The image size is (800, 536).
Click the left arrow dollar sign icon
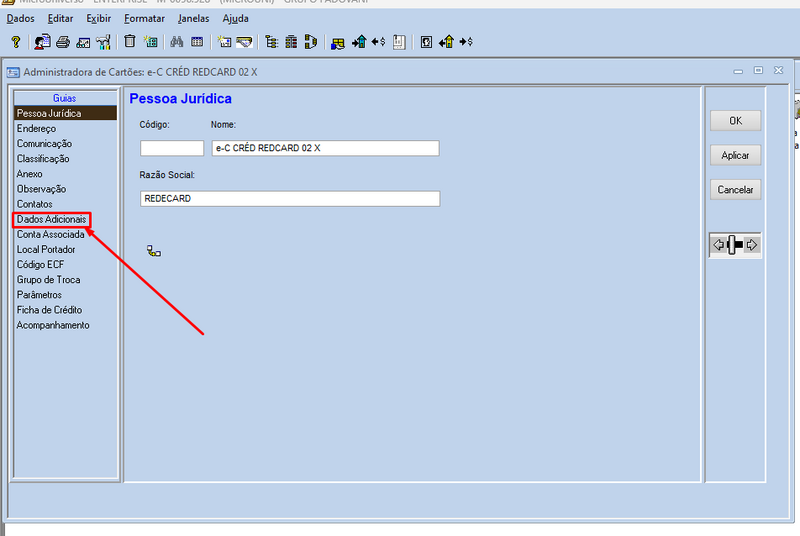[378, 42]
